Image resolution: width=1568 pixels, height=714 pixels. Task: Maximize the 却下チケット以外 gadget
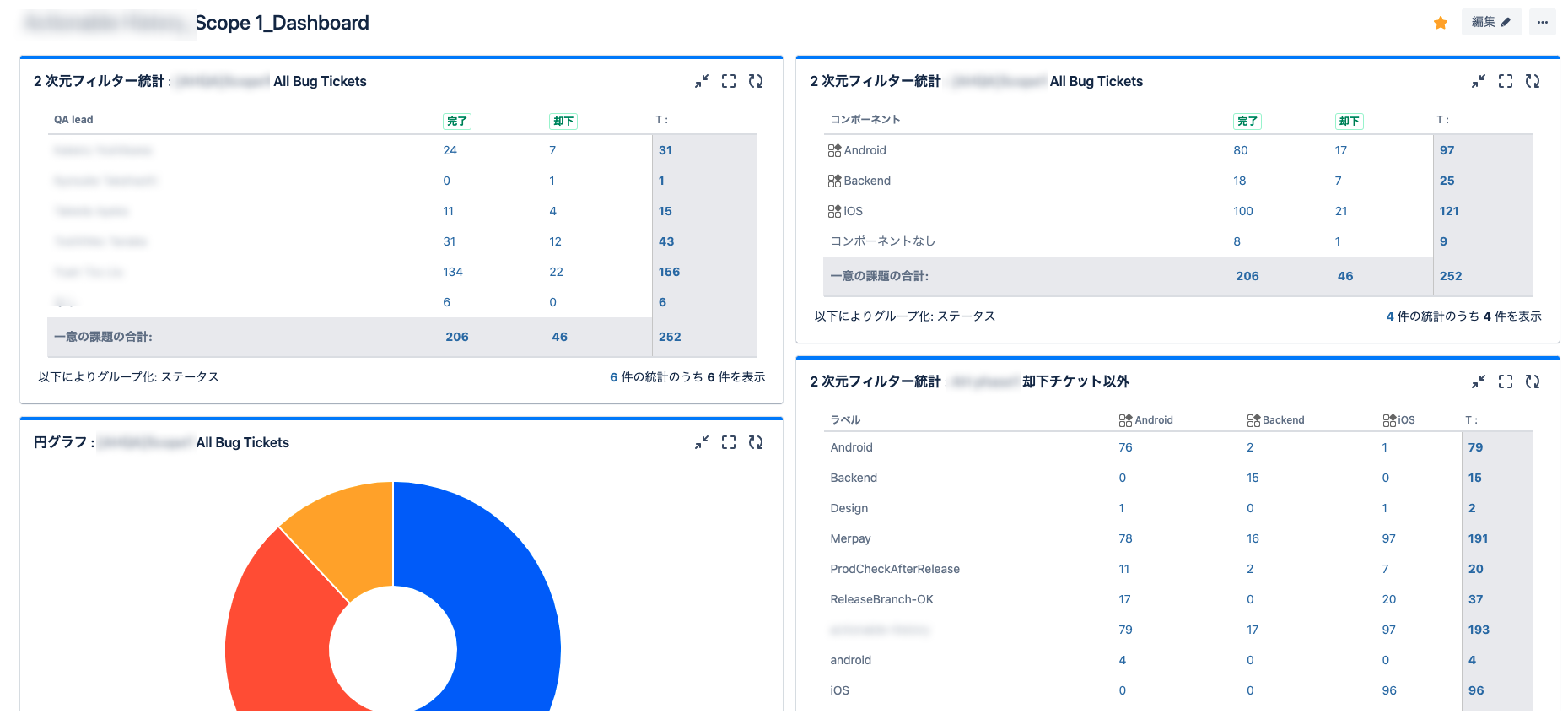pos(1506,381)
